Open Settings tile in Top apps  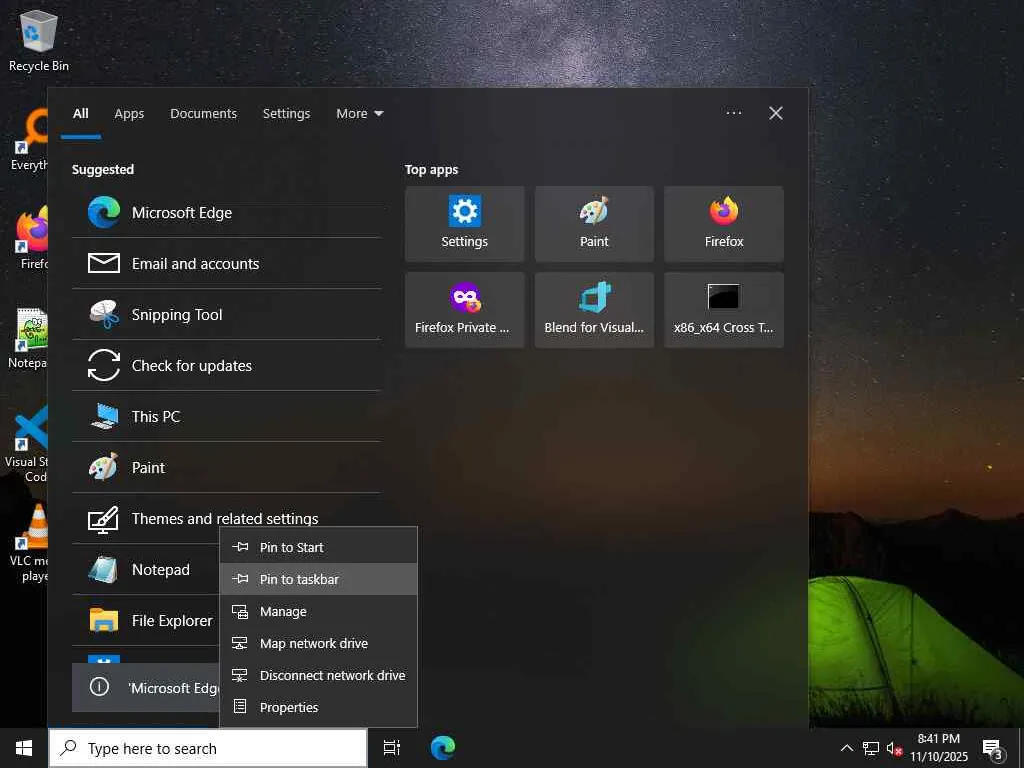464,224
